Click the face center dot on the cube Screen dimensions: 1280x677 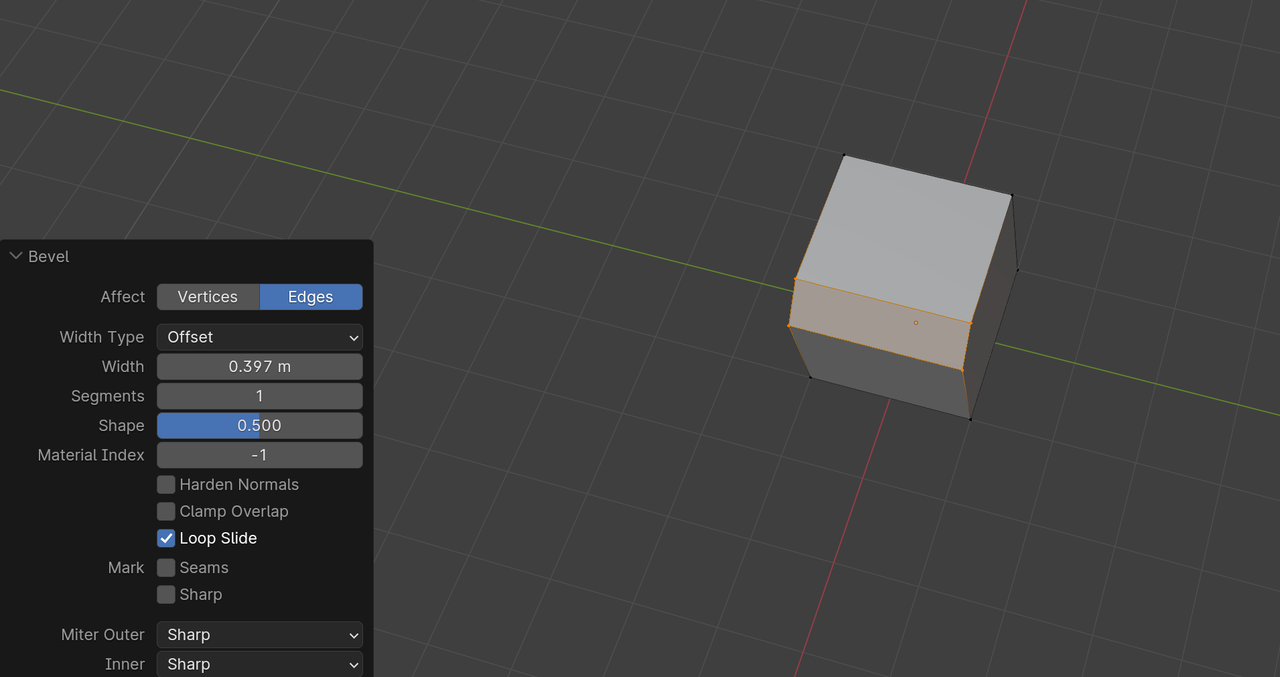915,322
